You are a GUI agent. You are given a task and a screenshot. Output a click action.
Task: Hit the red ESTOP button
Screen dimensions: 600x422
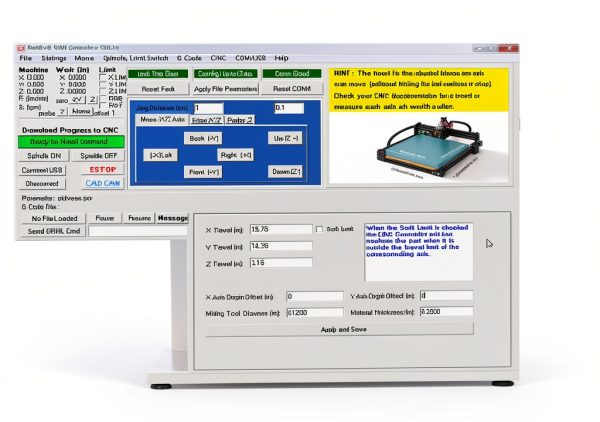[x=103, y=169]
